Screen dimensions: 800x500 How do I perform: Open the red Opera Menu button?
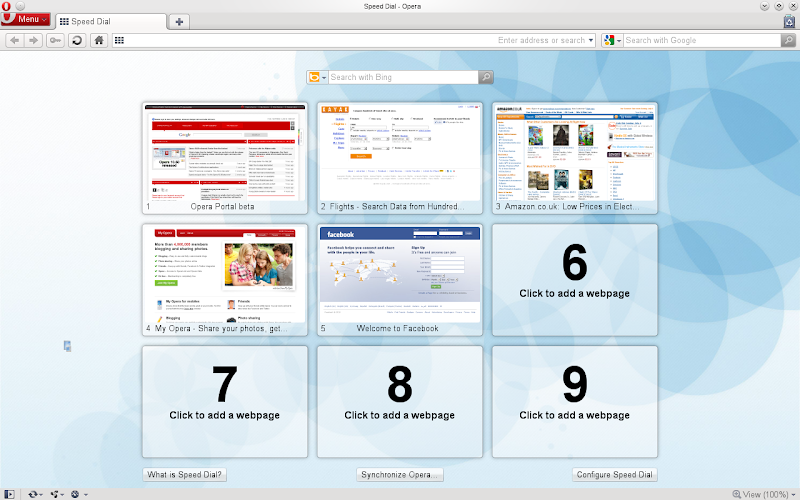click(x=26, y=19)
